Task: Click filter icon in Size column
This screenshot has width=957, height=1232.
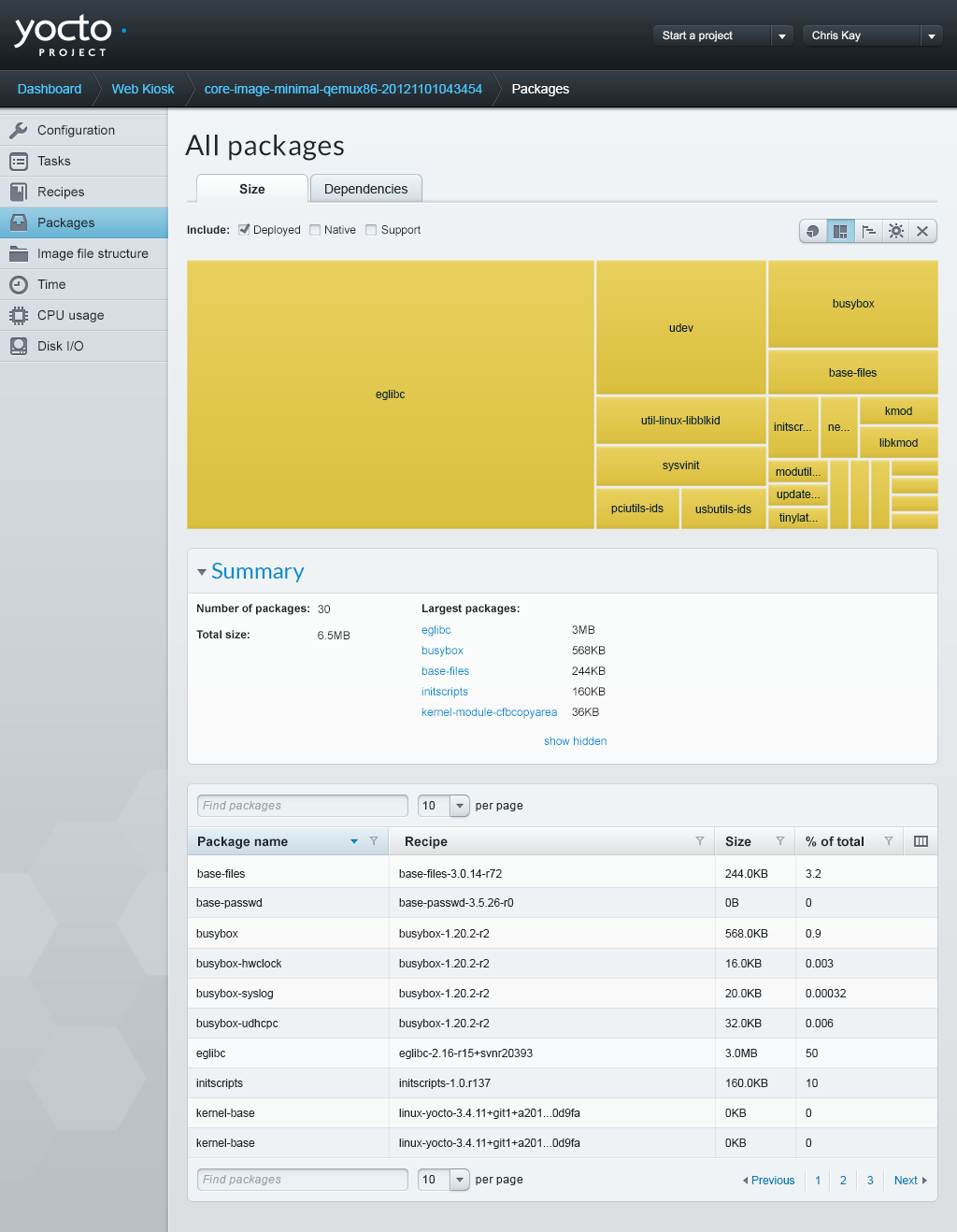Action: tap(779, 841)
